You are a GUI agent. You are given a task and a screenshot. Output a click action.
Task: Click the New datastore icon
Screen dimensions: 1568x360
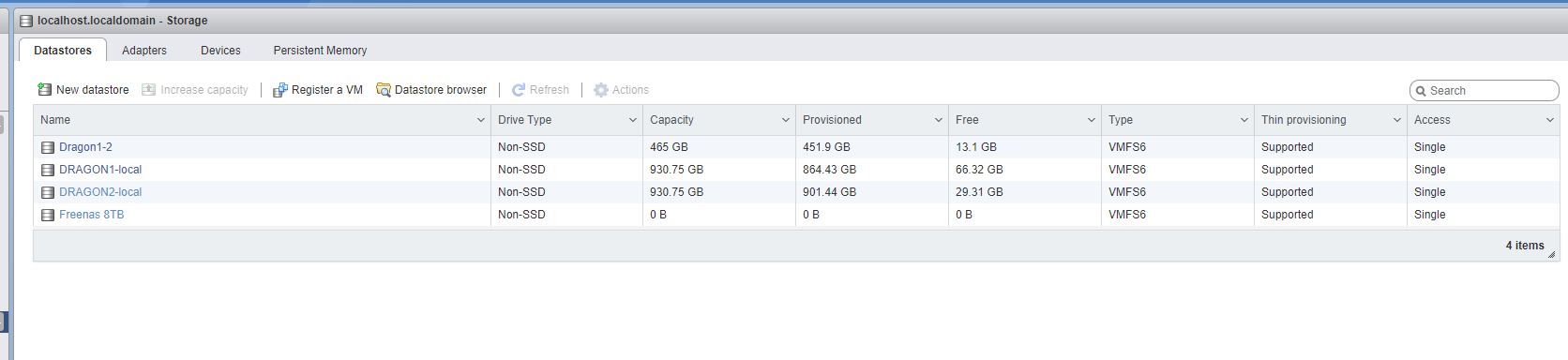click(44, 90)
